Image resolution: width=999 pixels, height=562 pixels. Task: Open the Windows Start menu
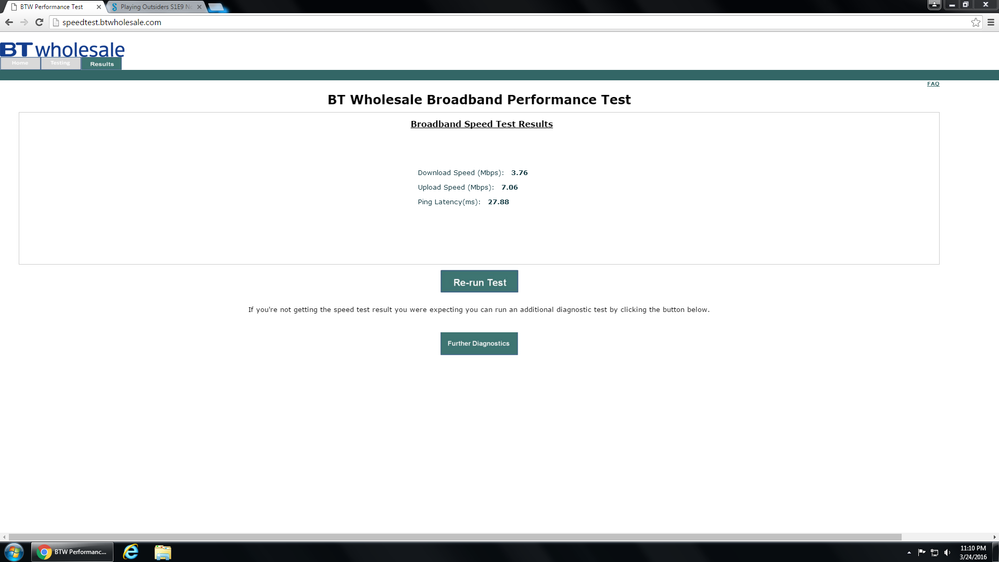pyautogui.click(x=13, y=552)
